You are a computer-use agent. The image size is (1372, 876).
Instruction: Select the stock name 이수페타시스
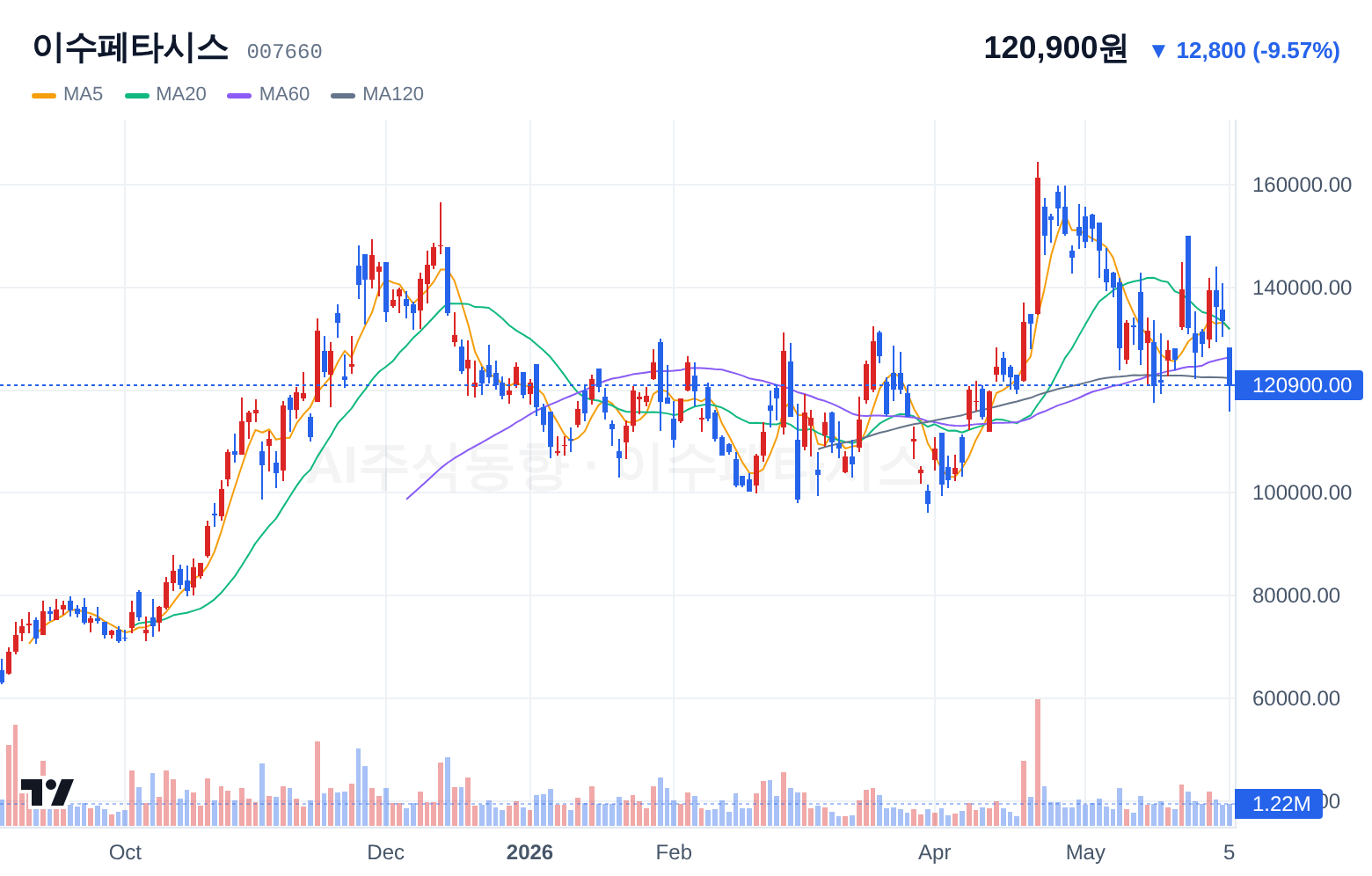pyautogui.click(x=131, y=47)
